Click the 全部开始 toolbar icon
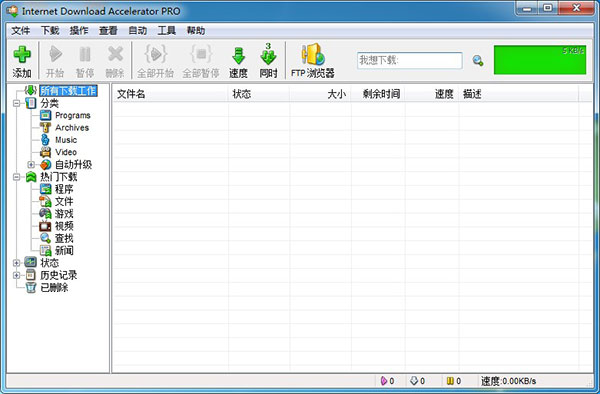The width and height of the screenshot is (600, 394). pyautogui.click(x=155, y=54)
